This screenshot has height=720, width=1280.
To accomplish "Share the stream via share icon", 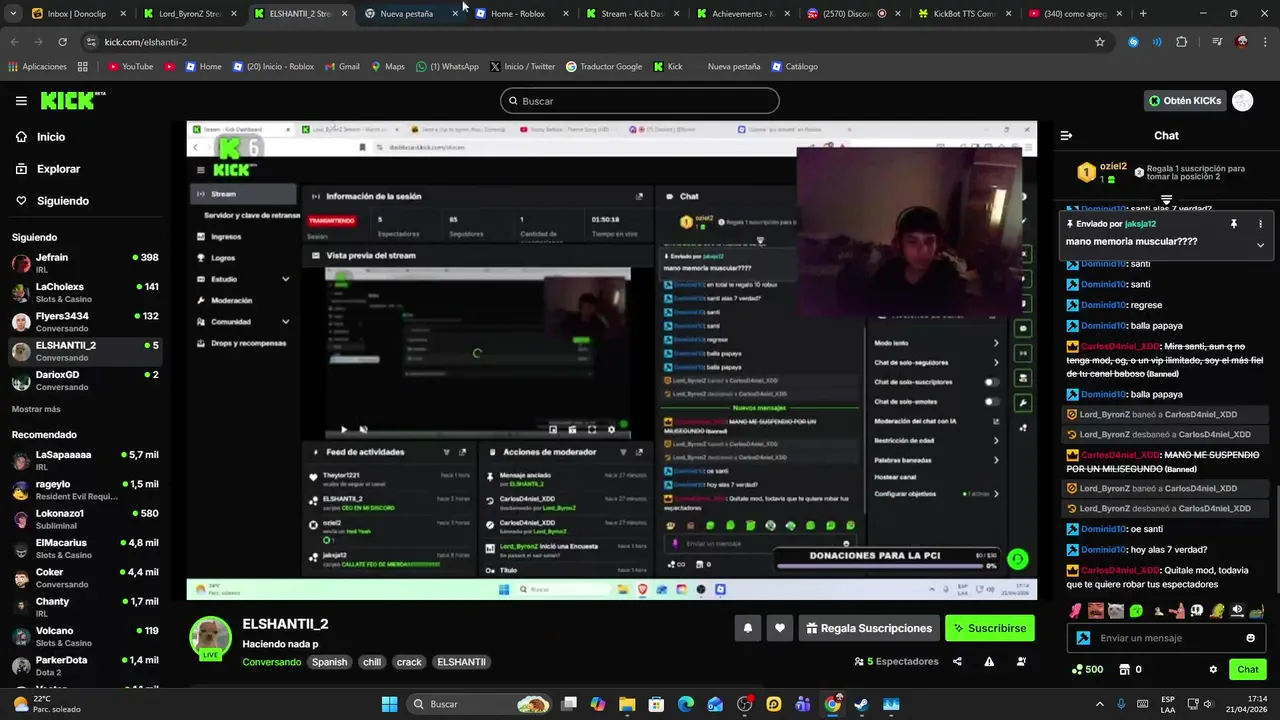I will [957, 661].
